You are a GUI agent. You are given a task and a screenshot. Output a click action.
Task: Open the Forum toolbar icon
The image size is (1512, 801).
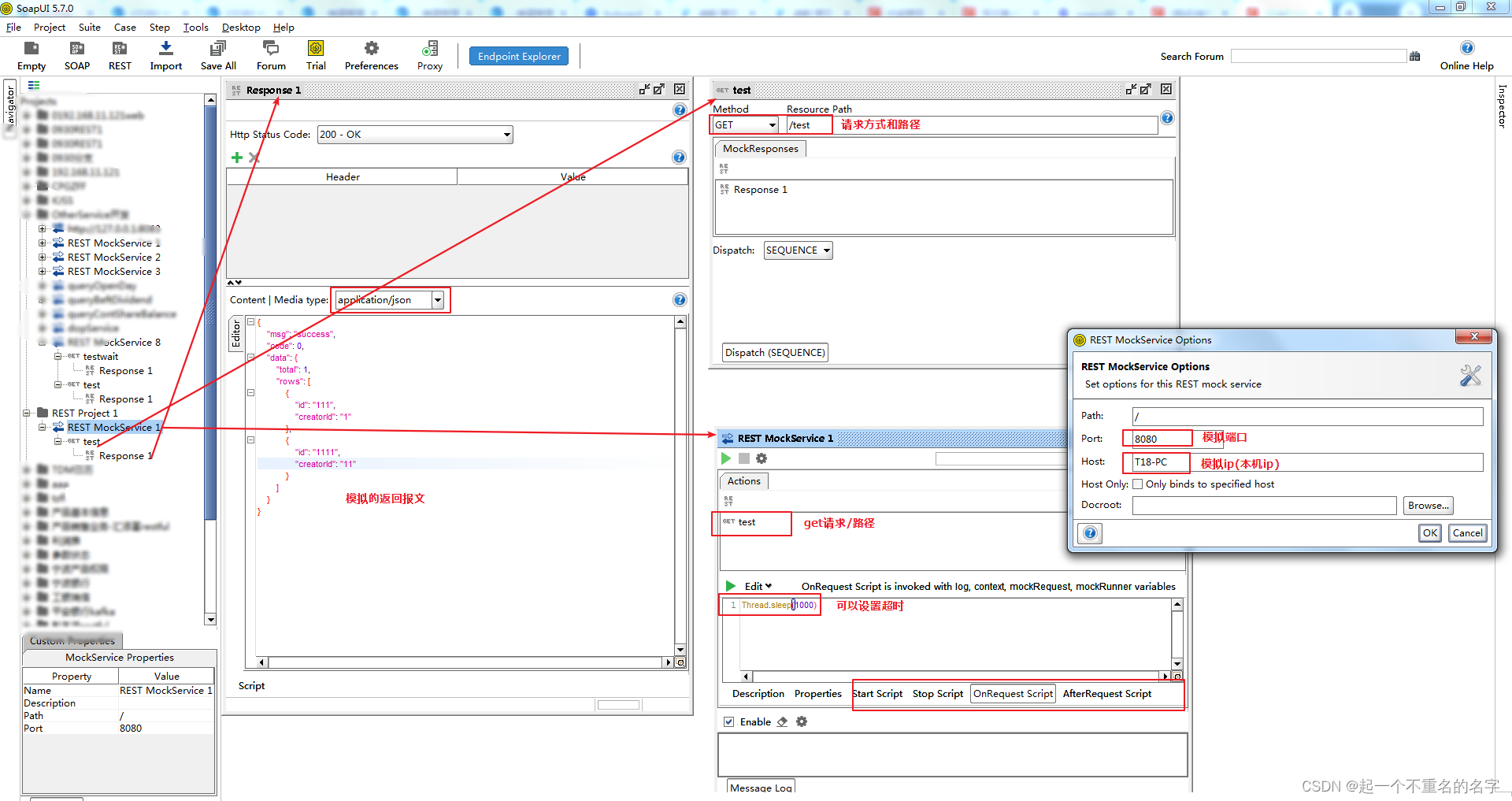pyautogui.click(x=271, y=49)
